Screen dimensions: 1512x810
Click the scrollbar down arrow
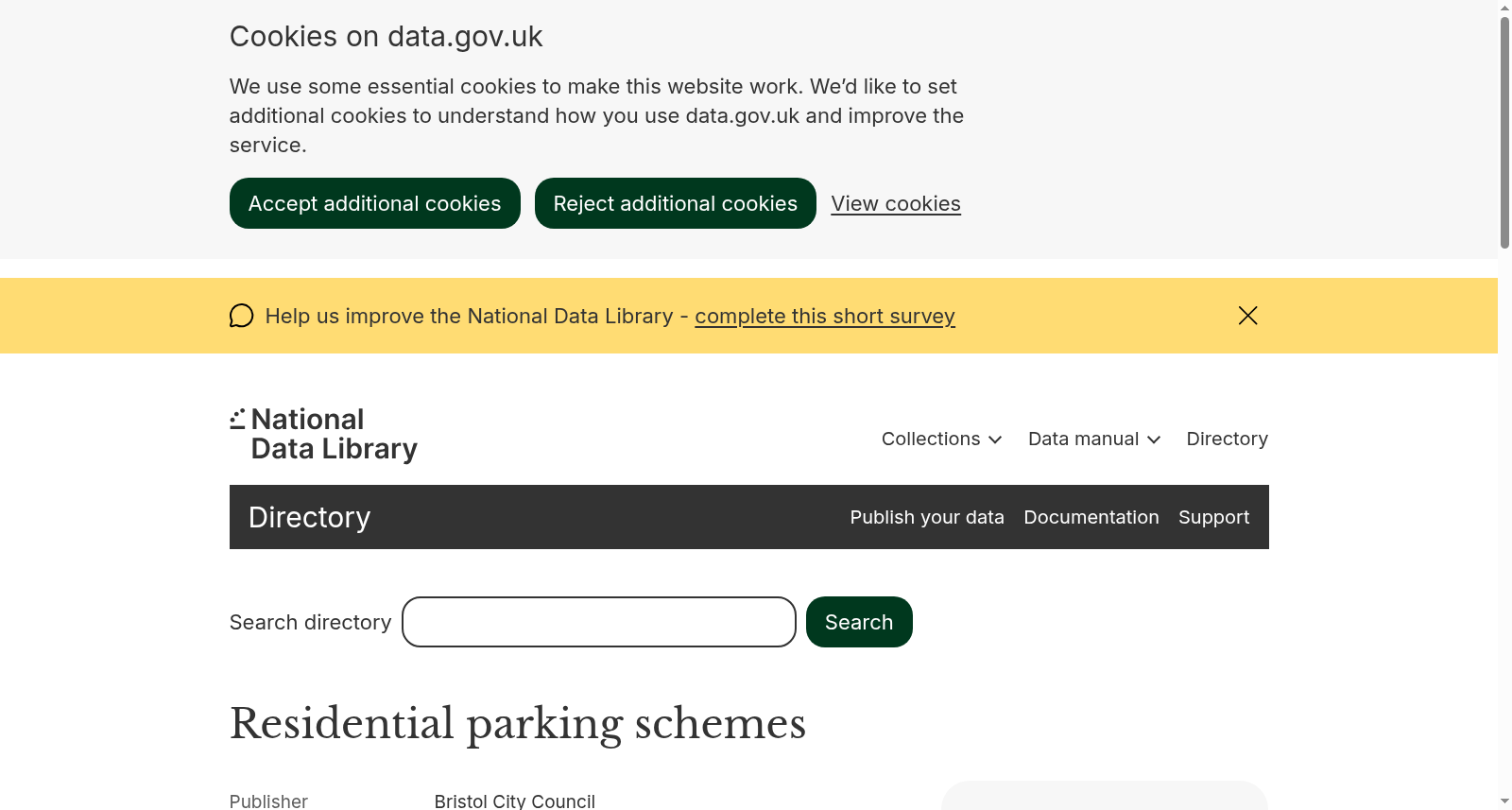click(1504, 801)
